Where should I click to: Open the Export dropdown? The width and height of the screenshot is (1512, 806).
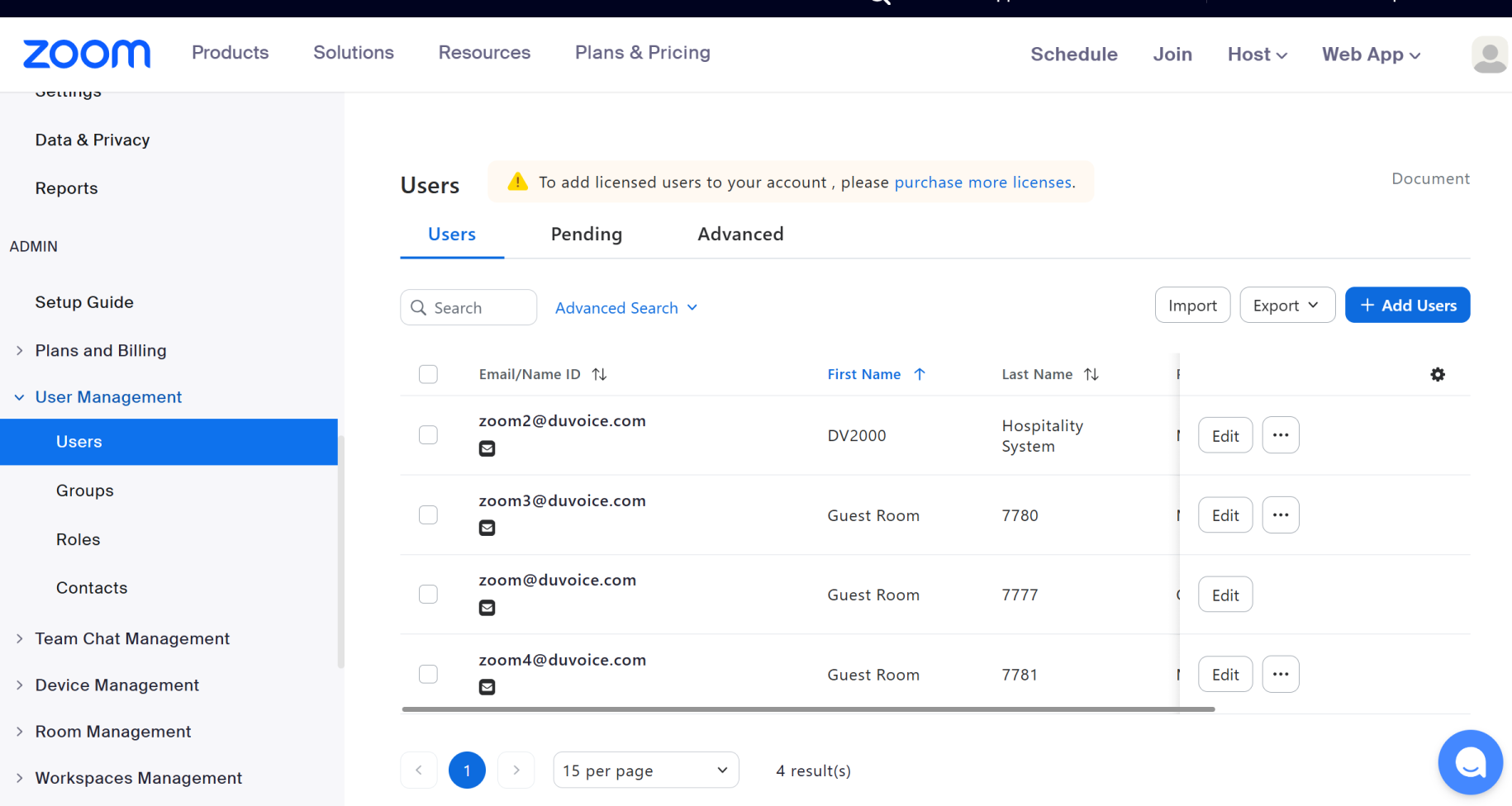(1286, 306)
